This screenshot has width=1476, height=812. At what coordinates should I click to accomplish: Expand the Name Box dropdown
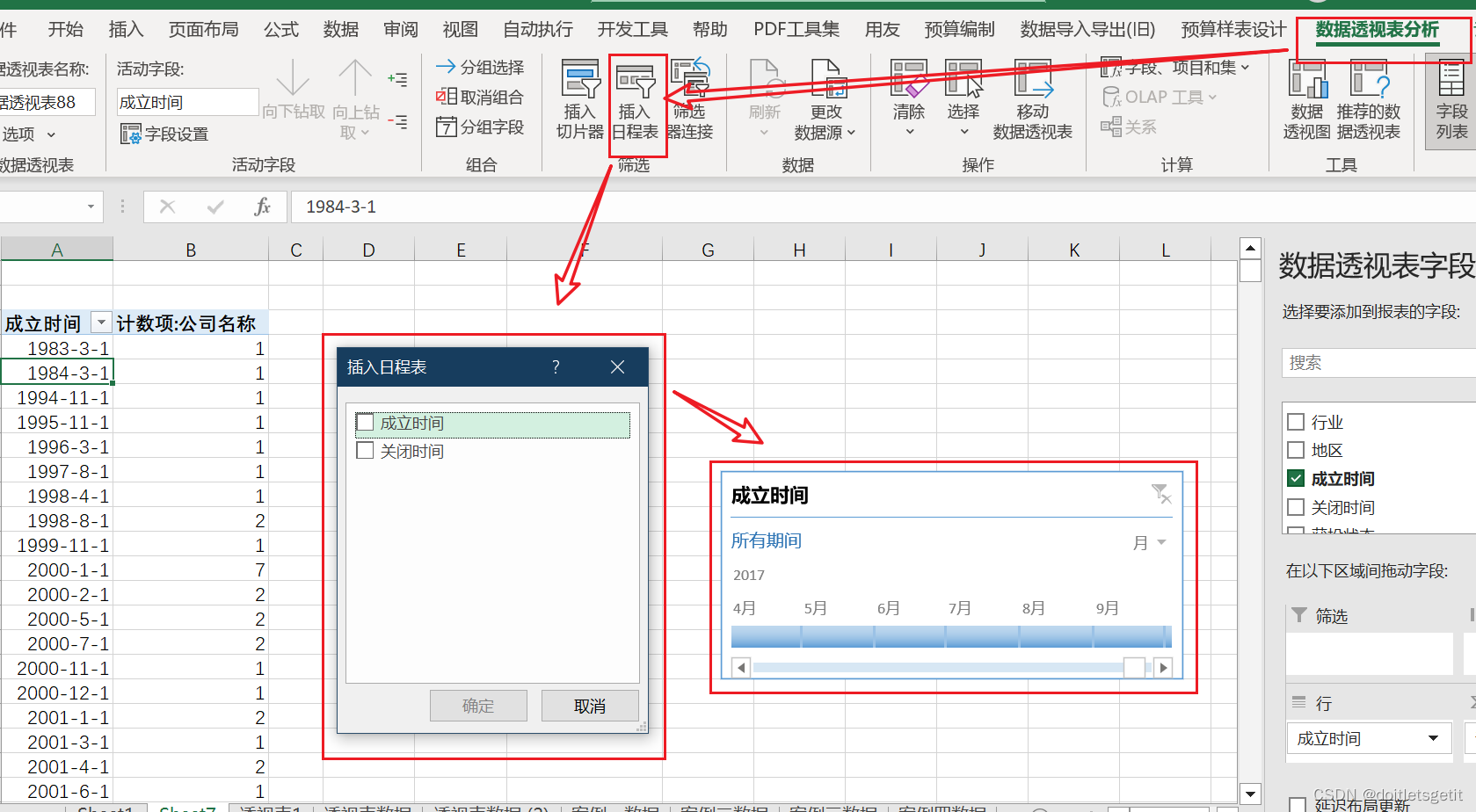pyautogui.click(x=91, y=207)
